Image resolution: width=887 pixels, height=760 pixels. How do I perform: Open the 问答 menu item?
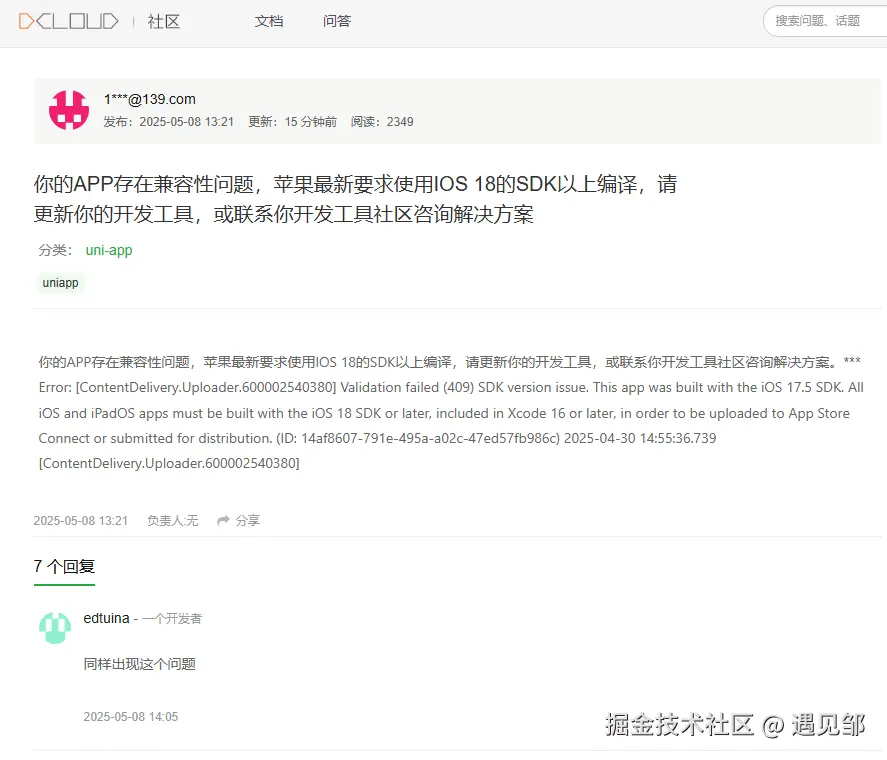[337, 22]
